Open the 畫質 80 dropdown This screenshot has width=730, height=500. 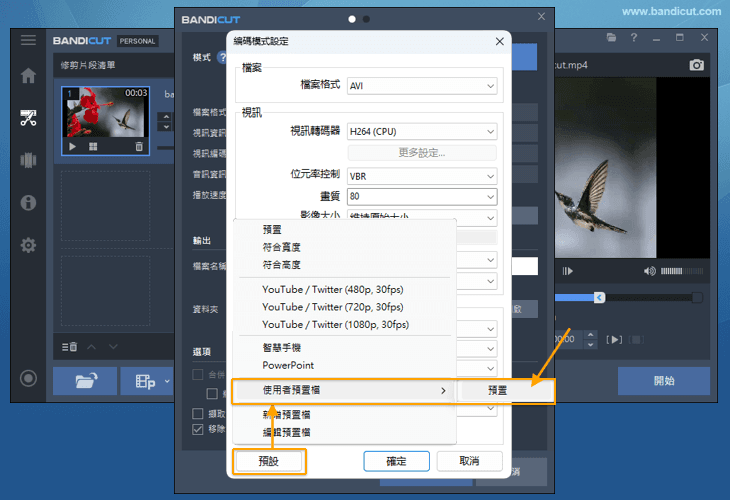422,196
